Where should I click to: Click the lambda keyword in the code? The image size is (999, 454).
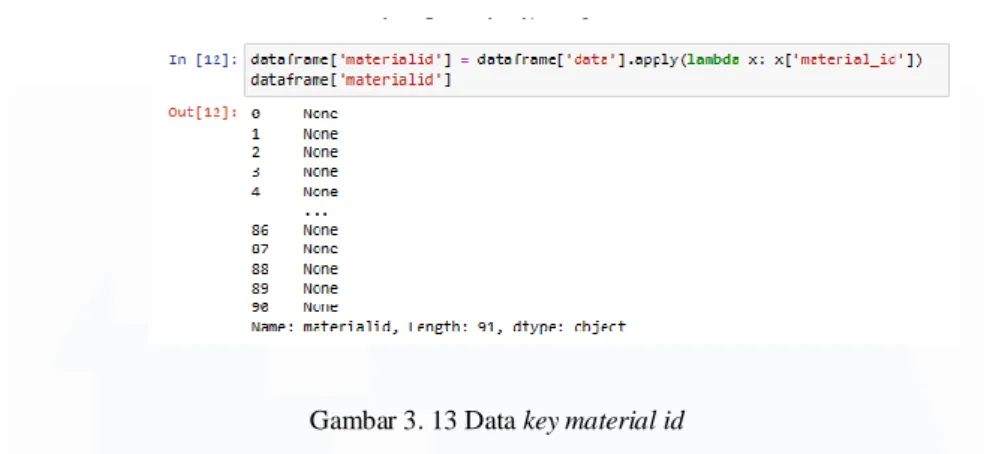pos(714,60)
